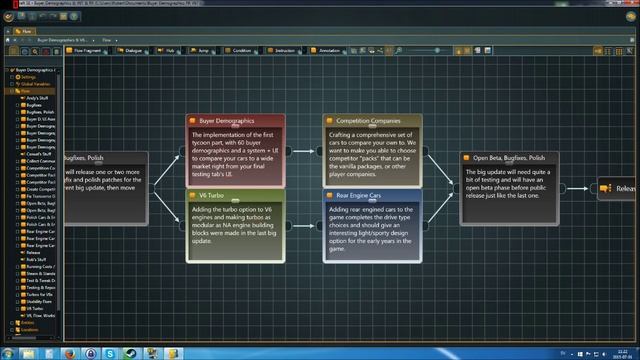This screenshot has width=640, height=360.
Task: Select the Competition Companies node title
Action: [368, 121]
